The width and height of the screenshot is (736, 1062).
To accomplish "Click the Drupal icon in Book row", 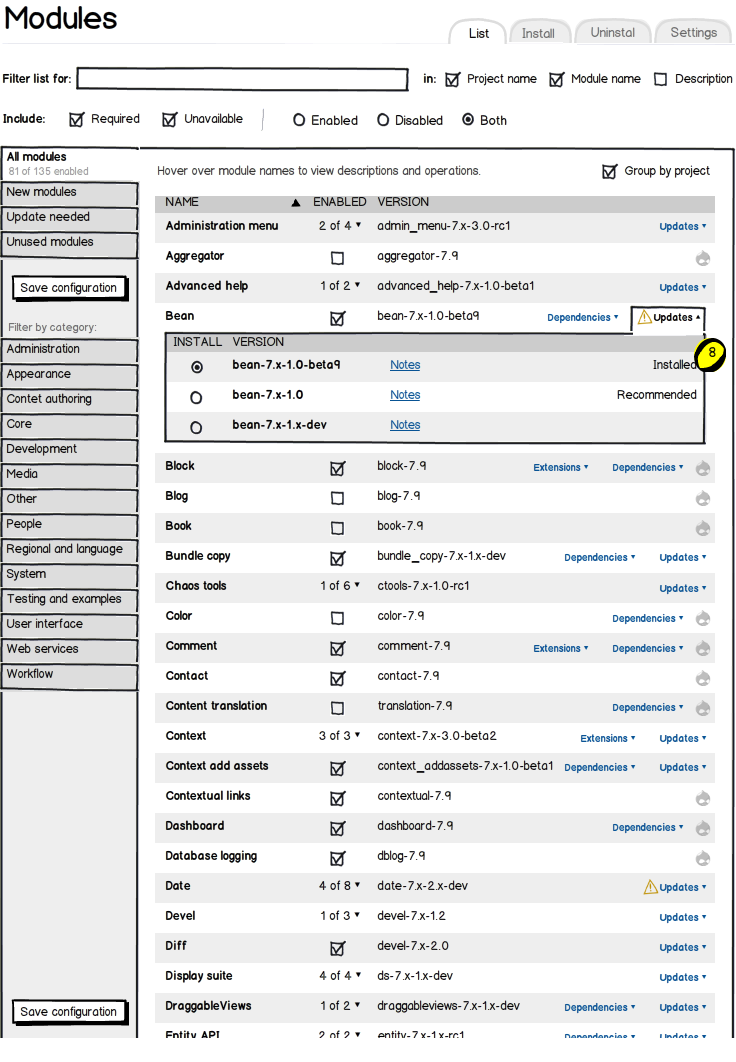I will pos(703,528).
